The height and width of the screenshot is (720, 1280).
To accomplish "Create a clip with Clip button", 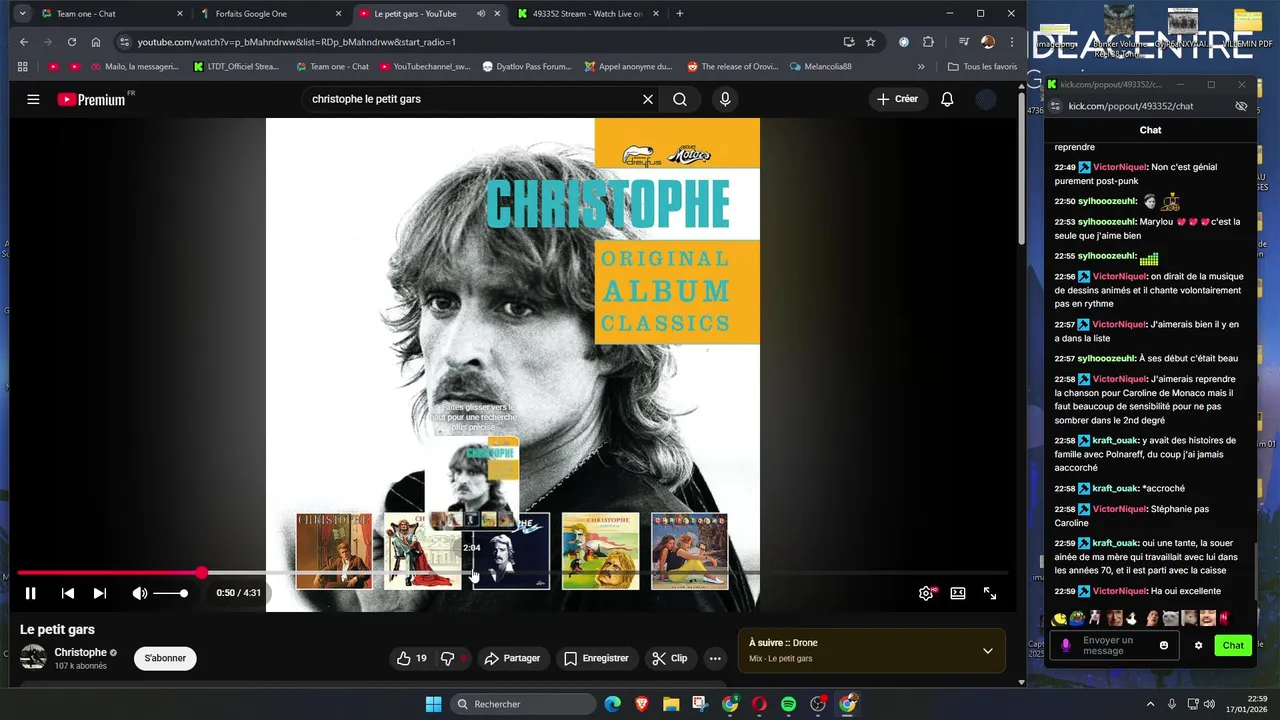I will click(x=669, y=658).
